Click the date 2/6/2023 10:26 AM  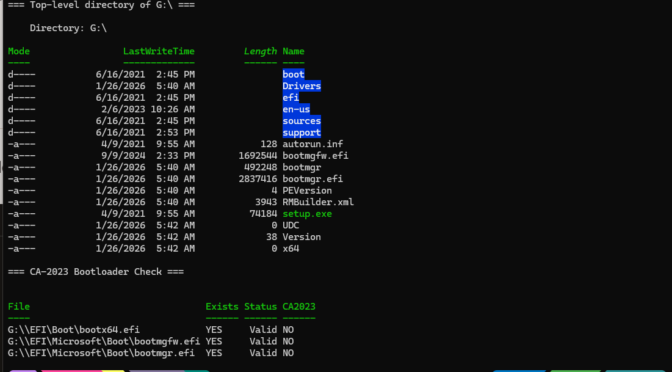(x=148, y=109)
